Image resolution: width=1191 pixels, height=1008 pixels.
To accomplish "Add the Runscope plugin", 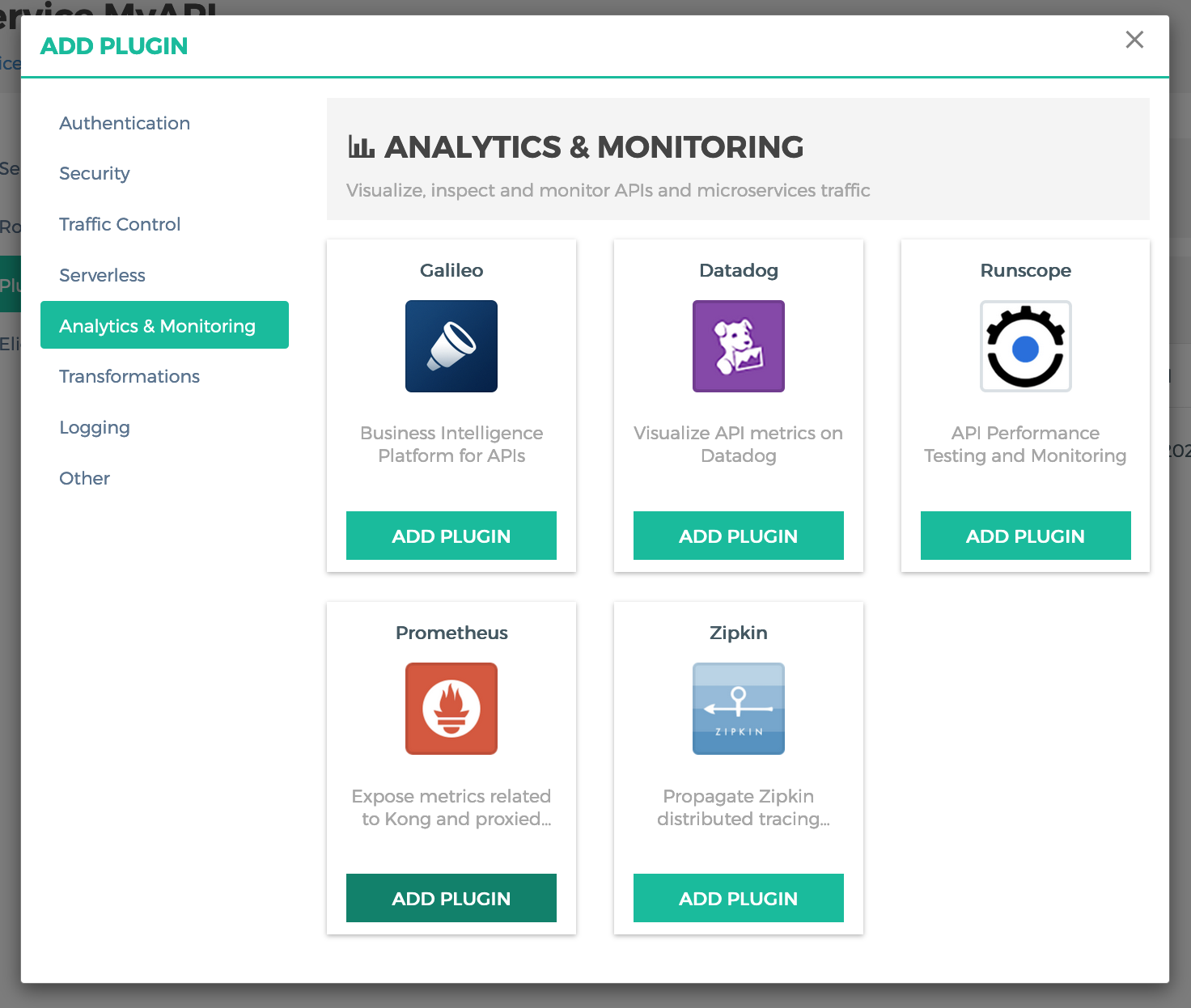I will point(1026,536).
